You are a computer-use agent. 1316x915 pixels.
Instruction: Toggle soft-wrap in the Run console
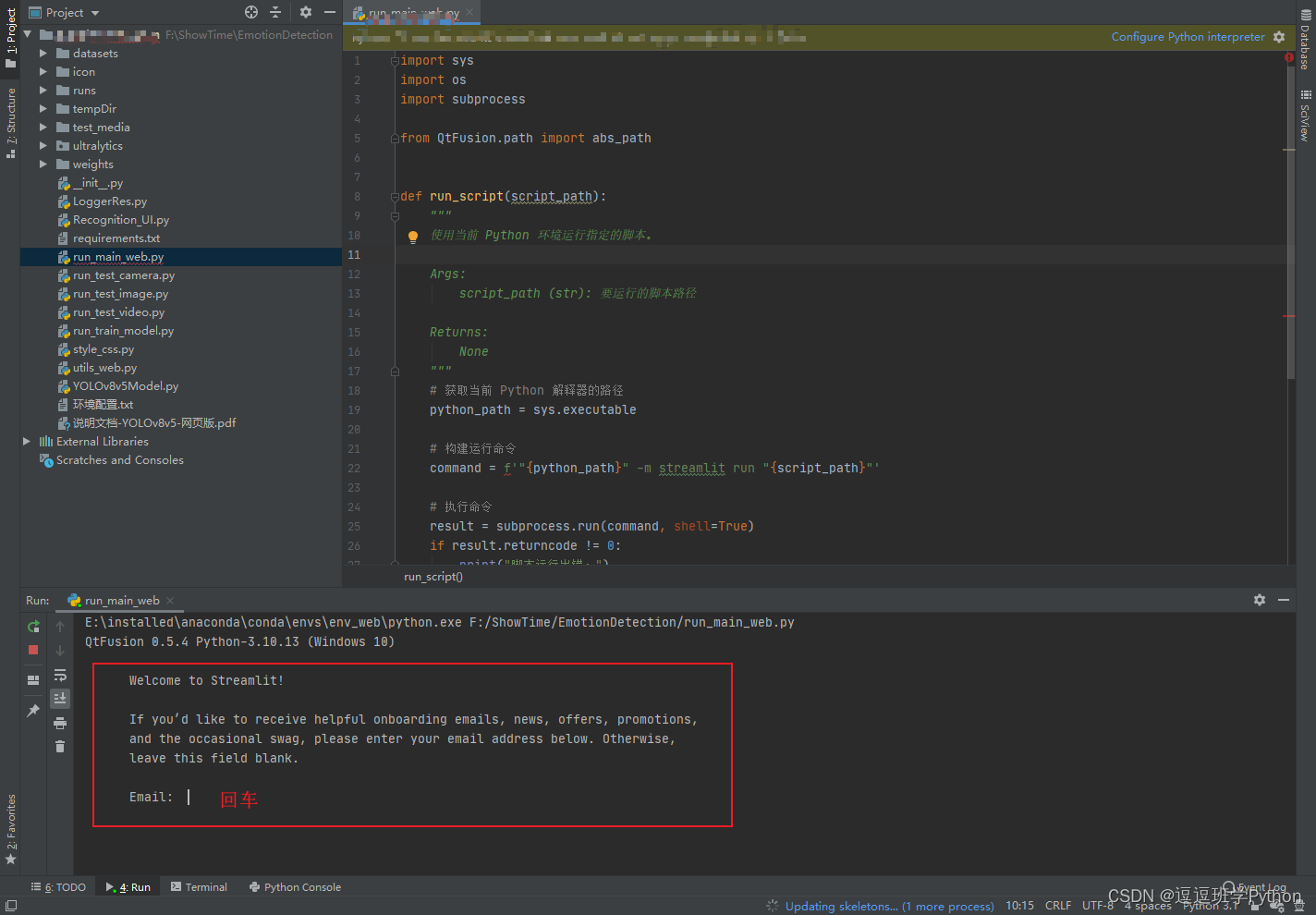pyautogui.click(x=60, y=675)
